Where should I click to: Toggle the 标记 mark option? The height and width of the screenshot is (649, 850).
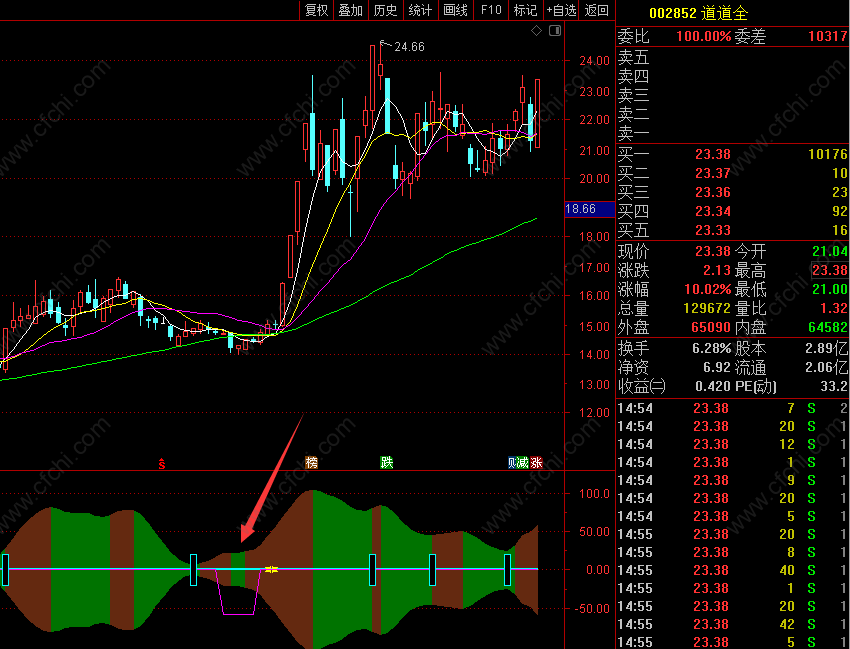pos(525,10)
